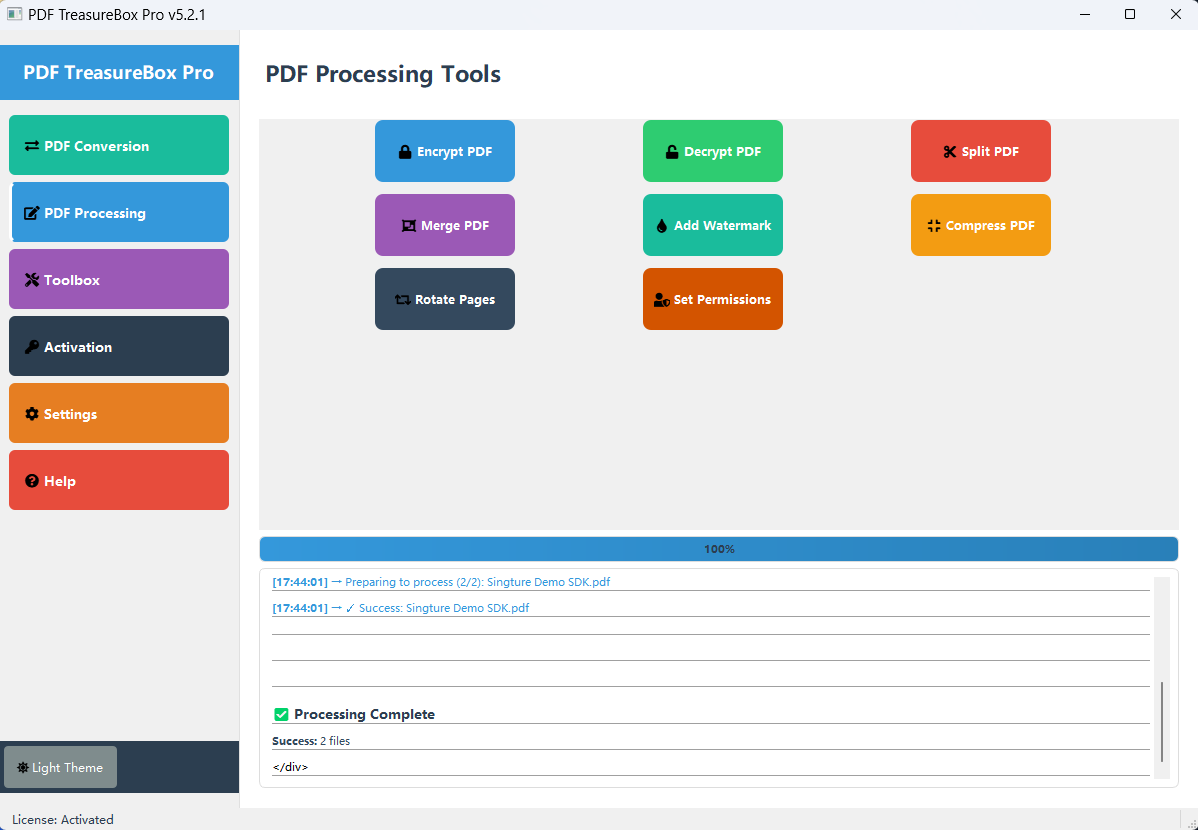Click the Processing Complete green checkbox
The width and height of the screenshot is (1198, 830).
(281, 714)
